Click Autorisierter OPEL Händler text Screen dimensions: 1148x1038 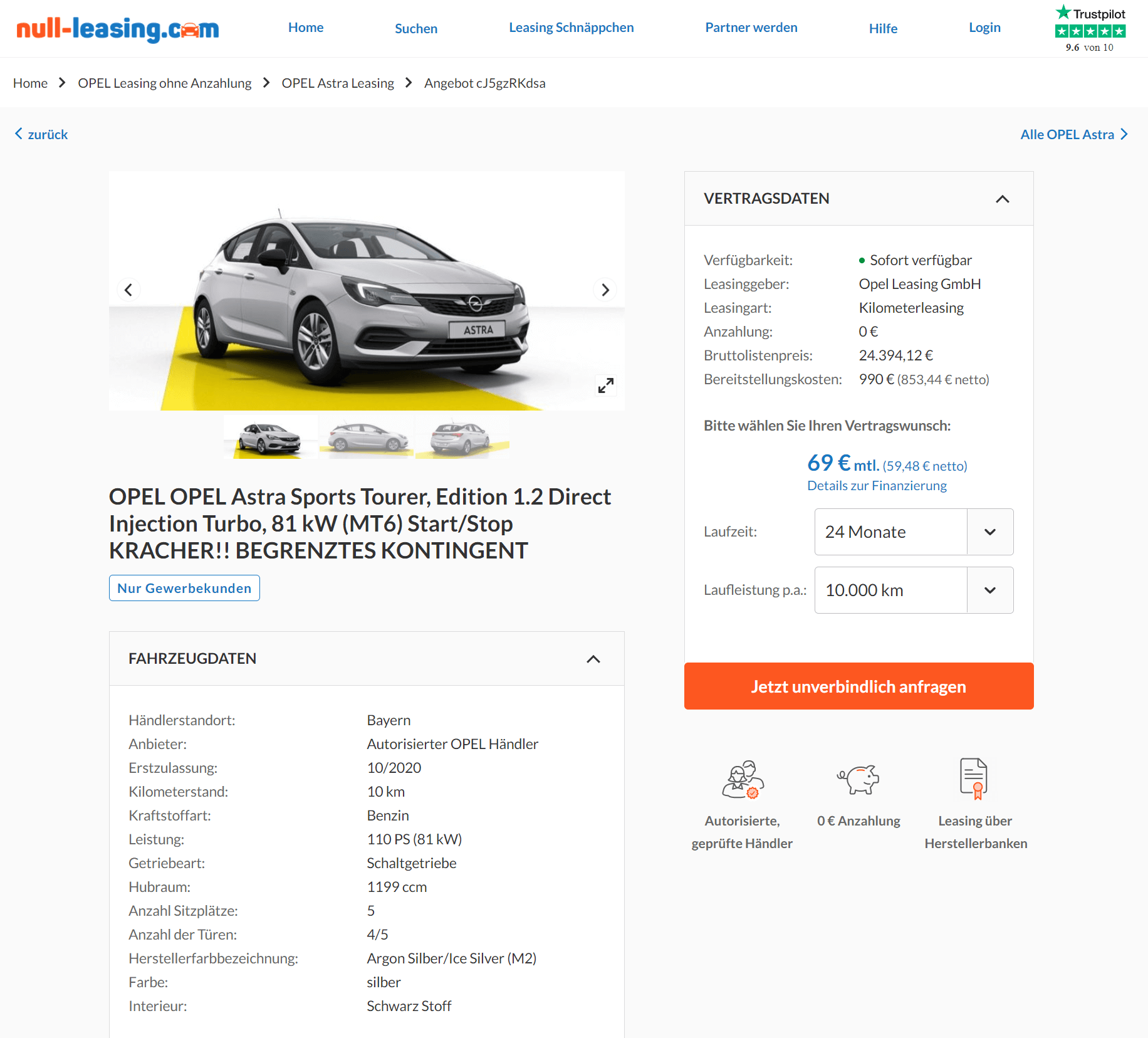pos(452,744)
